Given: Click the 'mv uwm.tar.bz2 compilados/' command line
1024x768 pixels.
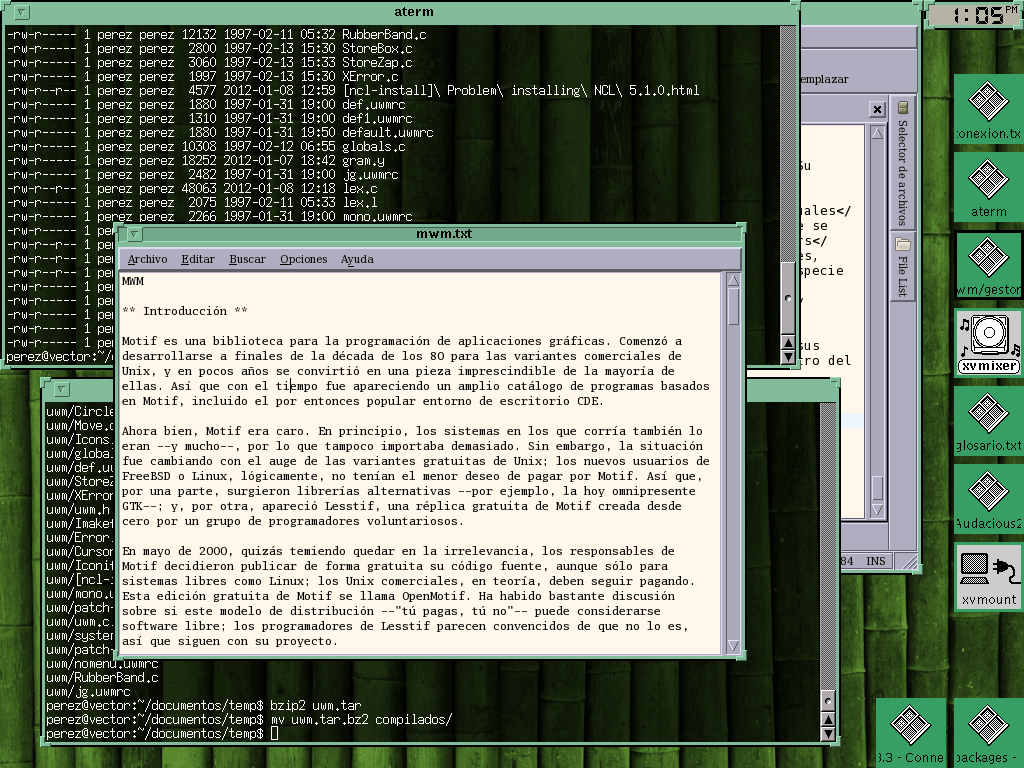Looking at the screenshot, I should [361, 720].
